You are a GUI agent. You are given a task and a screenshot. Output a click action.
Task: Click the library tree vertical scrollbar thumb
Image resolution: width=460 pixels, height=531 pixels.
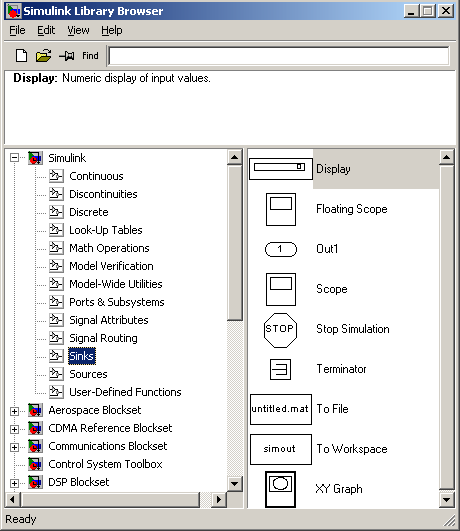[x=234, y=242]
